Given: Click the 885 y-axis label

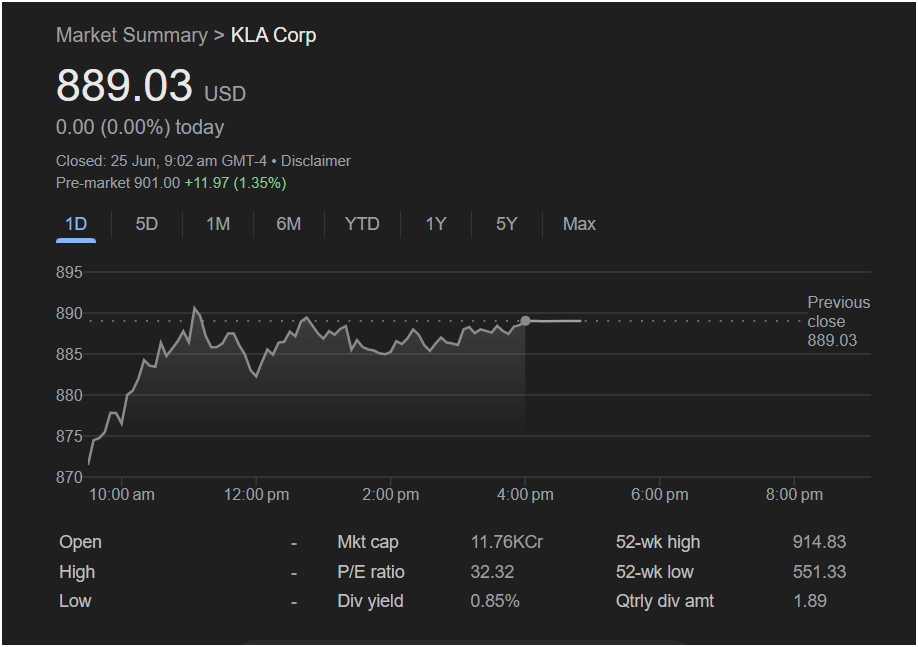Looking at the screenshot, I should click(69, 355).
